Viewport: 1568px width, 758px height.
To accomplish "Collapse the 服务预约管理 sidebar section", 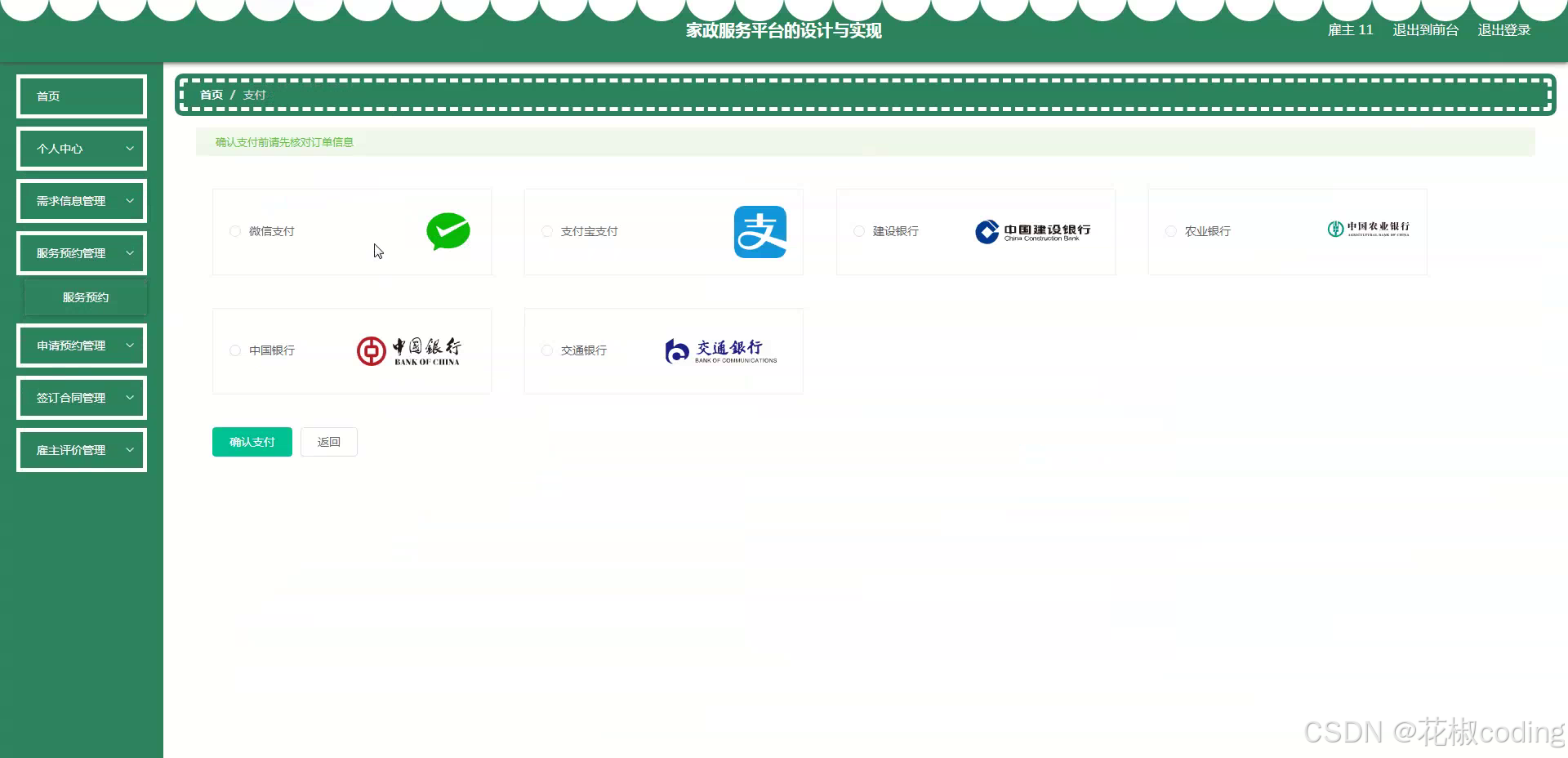I will tap(81, 252).
